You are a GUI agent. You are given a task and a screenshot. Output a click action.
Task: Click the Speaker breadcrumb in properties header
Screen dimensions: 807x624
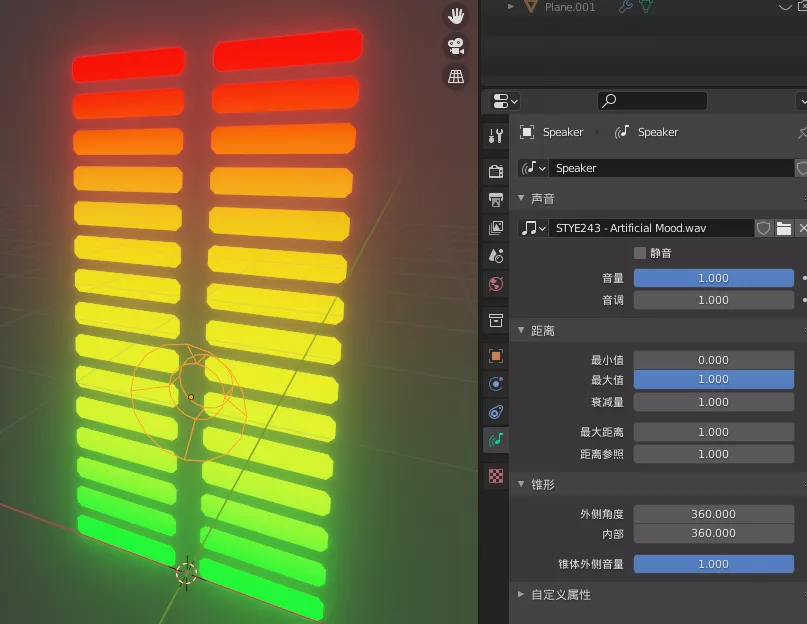(563, 131)
